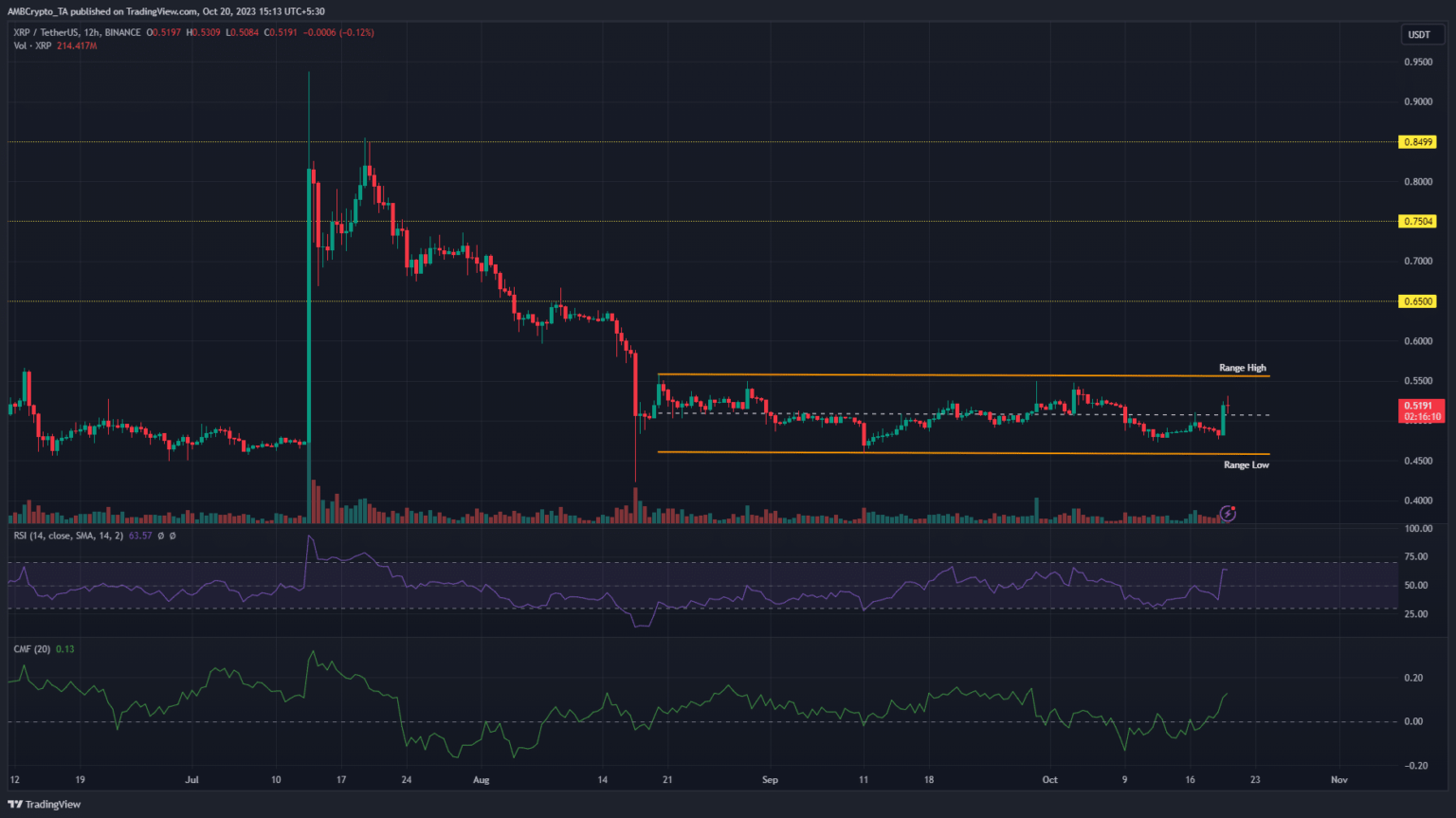Screen dimensions: 1456x818
Task: Click the Sep date on time axis
Action: [x=770, y=780]
